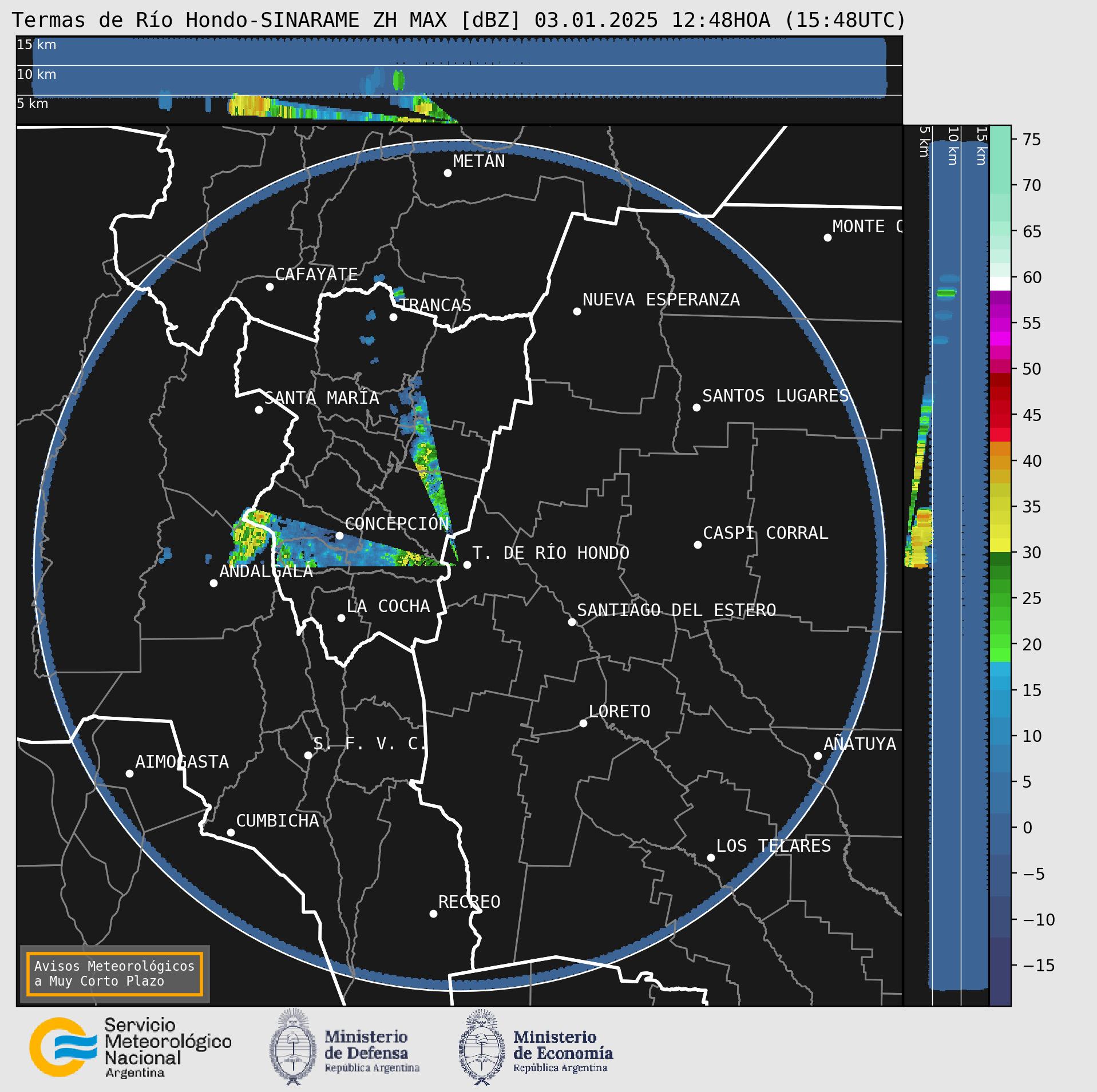The height and width of the screenshot is (1092, 1097).
Task: Select the CASPI CORRAL city marker dot
Action: (x=698, y=545)
